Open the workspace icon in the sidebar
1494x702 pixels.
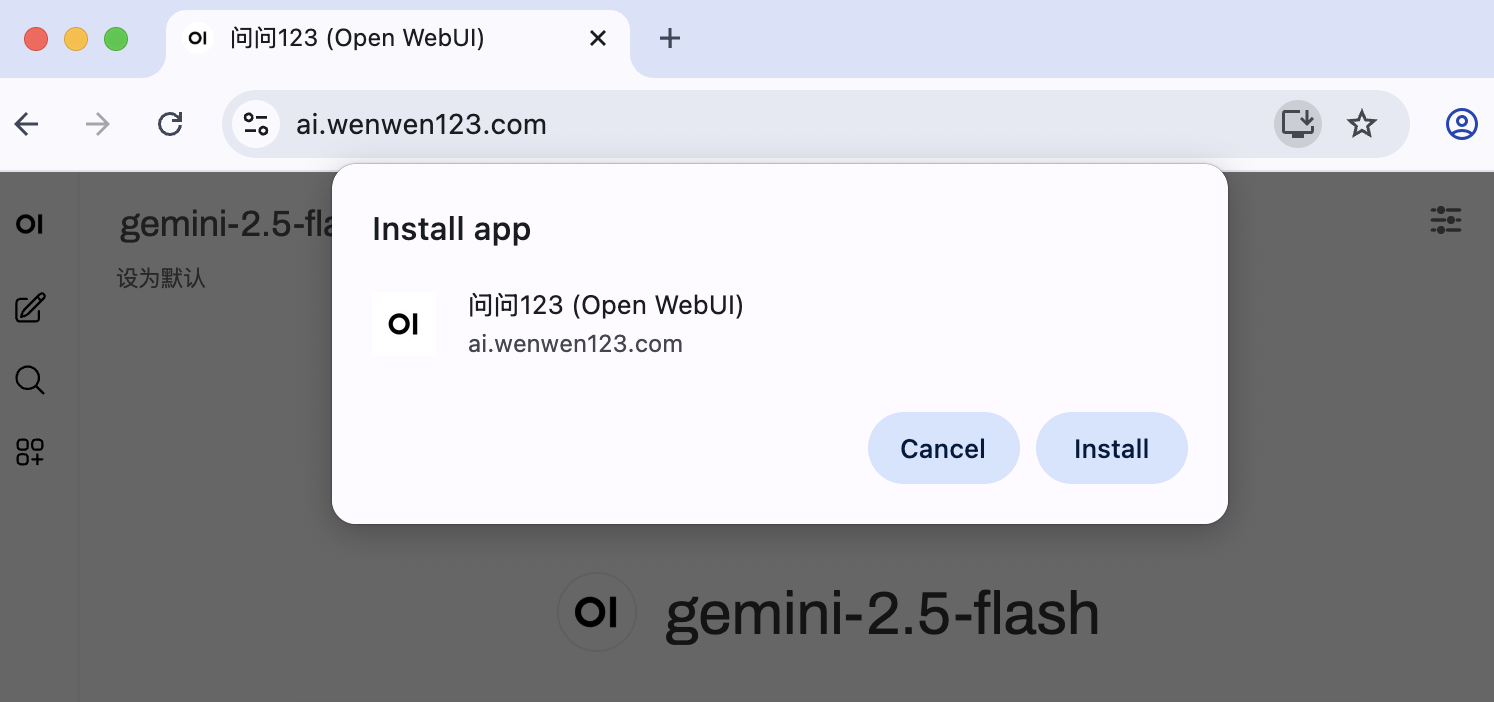tap(30, 452)
